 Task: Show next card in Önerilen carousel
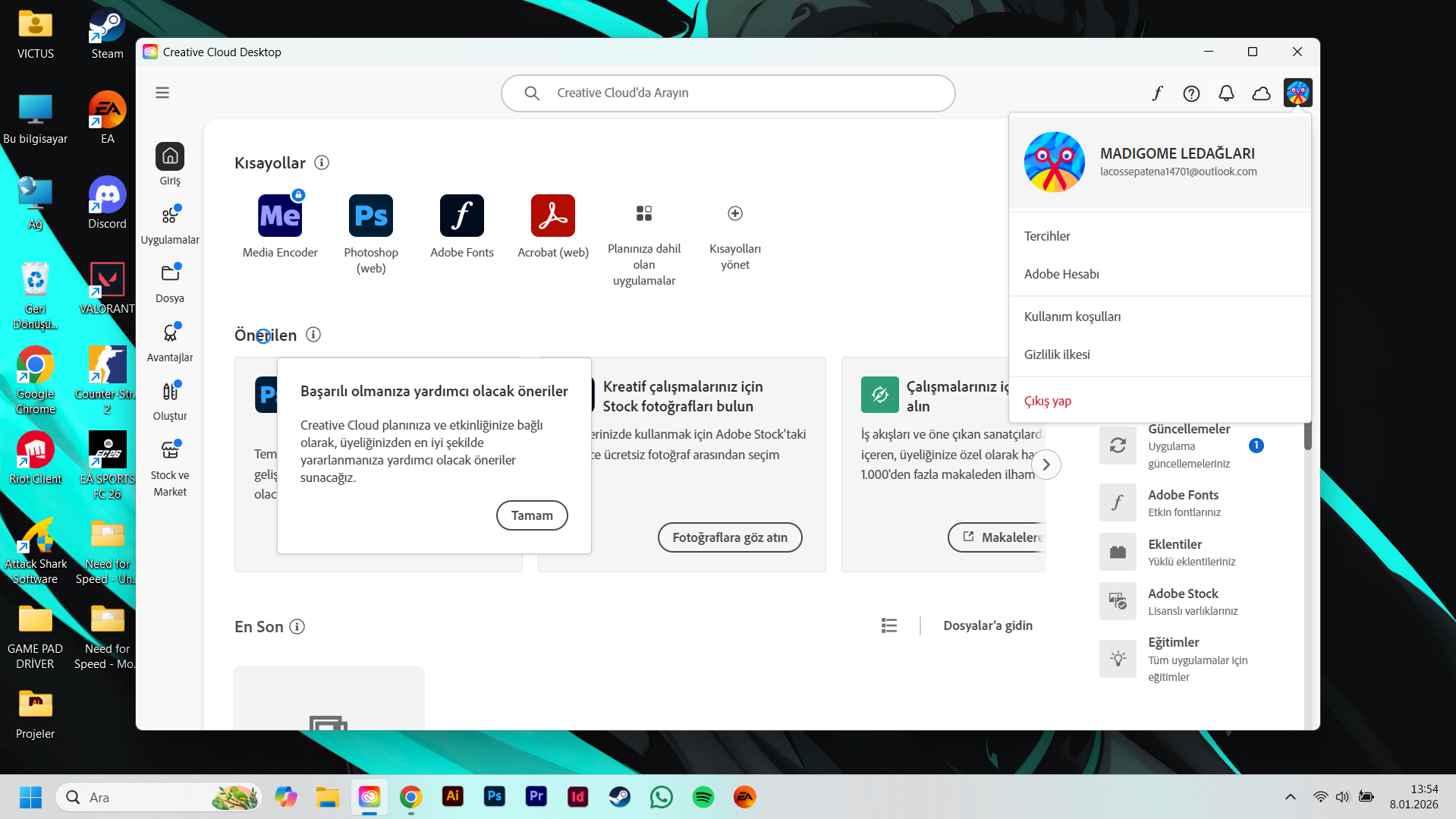pyautogui.click(x=1046, y=465)
